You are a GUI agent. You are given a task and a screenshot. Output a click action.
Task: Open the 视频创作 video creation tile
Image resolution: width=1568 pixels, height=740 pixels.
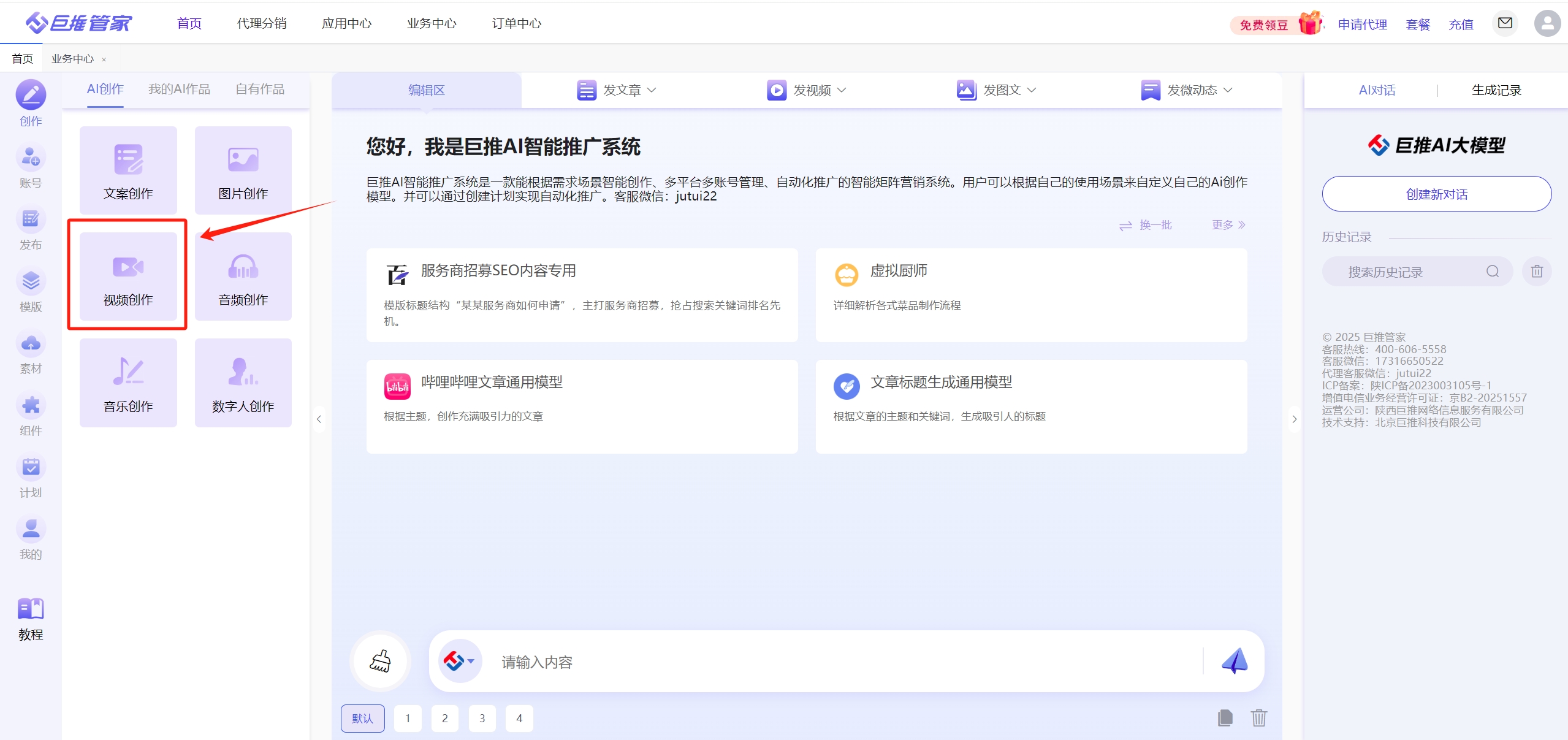pos(128,277)
